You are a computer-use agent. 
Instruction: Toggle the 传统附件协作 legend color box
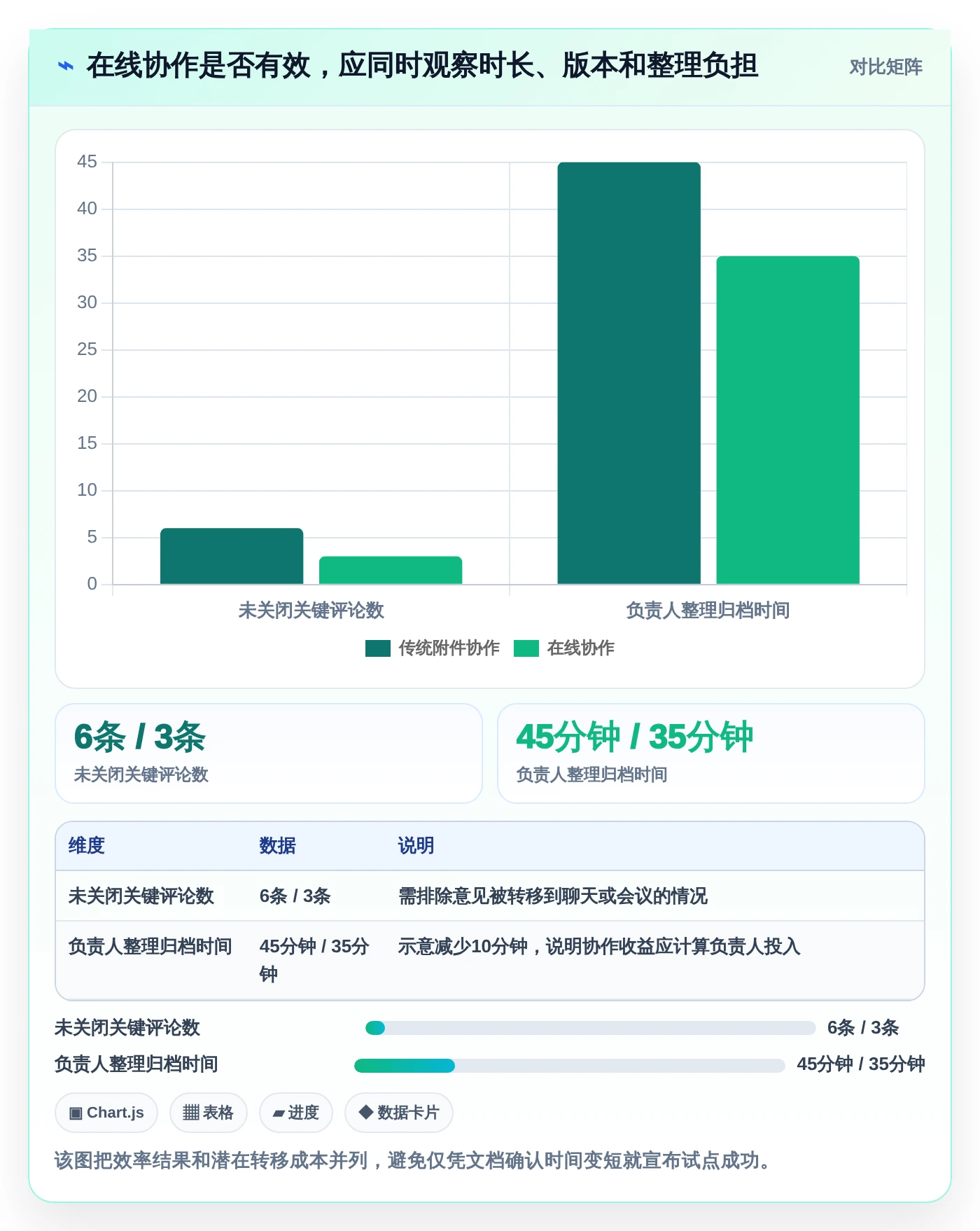pyautogui.click(x=378, y=648)
